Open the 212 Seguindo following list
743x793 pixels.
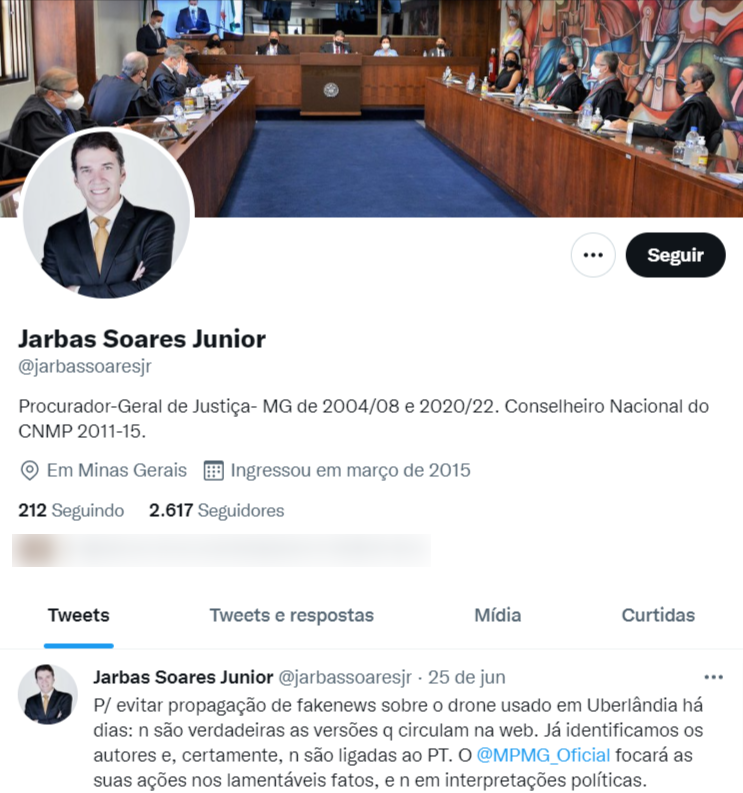71,510
